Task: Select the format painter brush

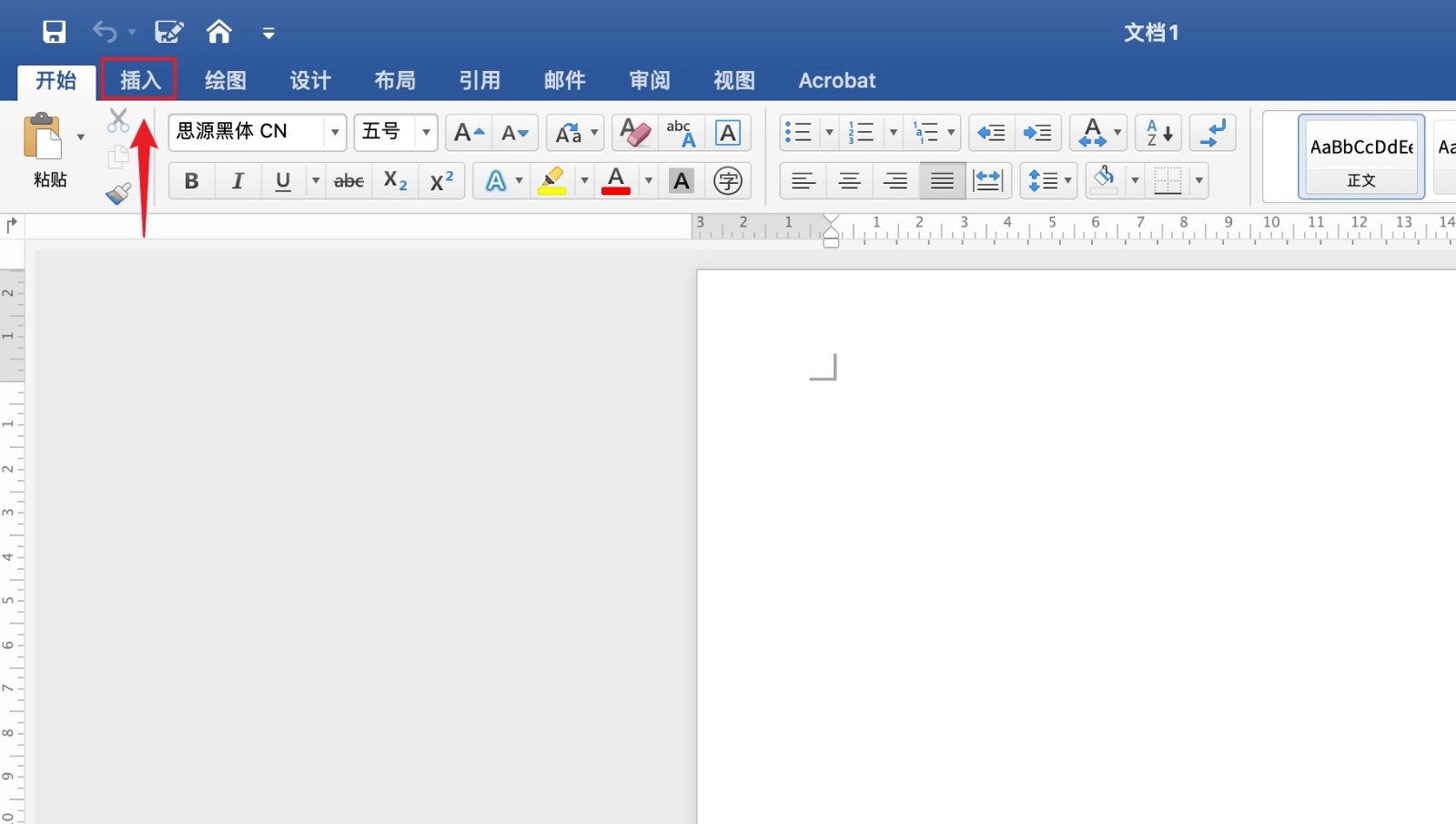Action: 118,193
